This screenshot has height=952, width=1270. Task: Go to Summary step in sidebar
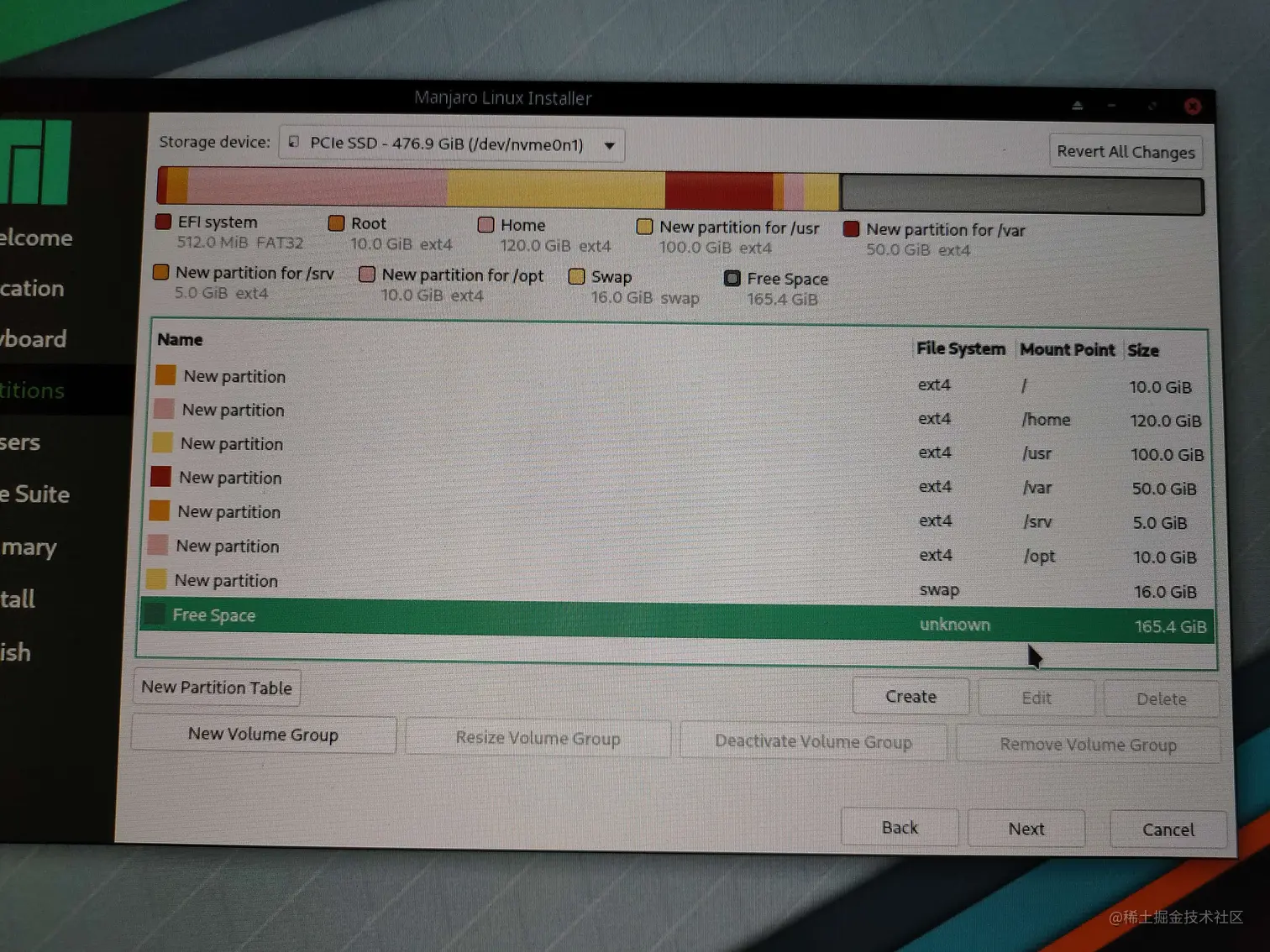pos(29,547)
